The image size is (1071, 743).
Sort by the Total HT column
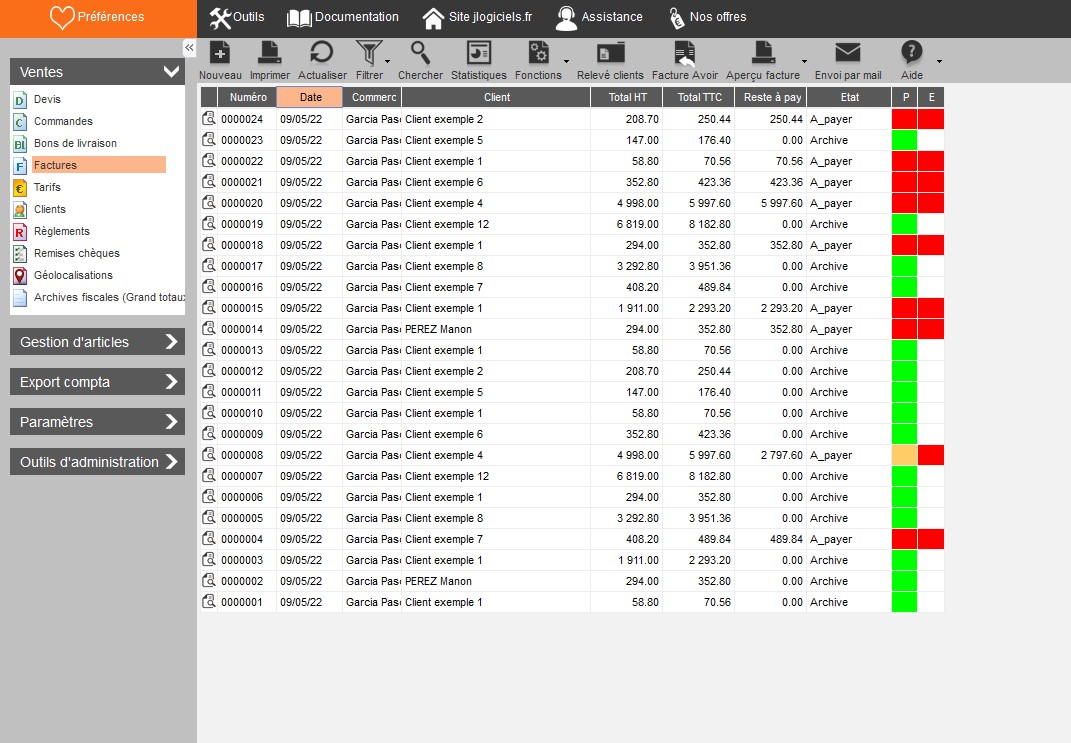[627, 97]
